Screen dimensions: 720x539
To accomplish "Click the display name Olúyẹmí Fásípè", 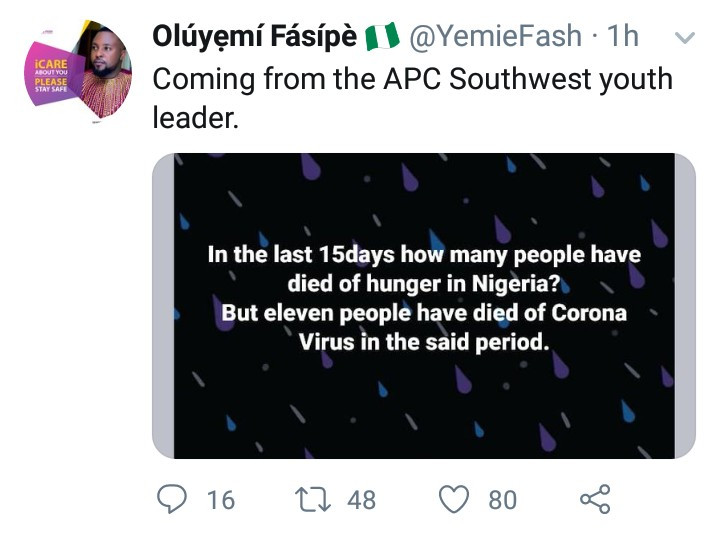I will [254, 36].
